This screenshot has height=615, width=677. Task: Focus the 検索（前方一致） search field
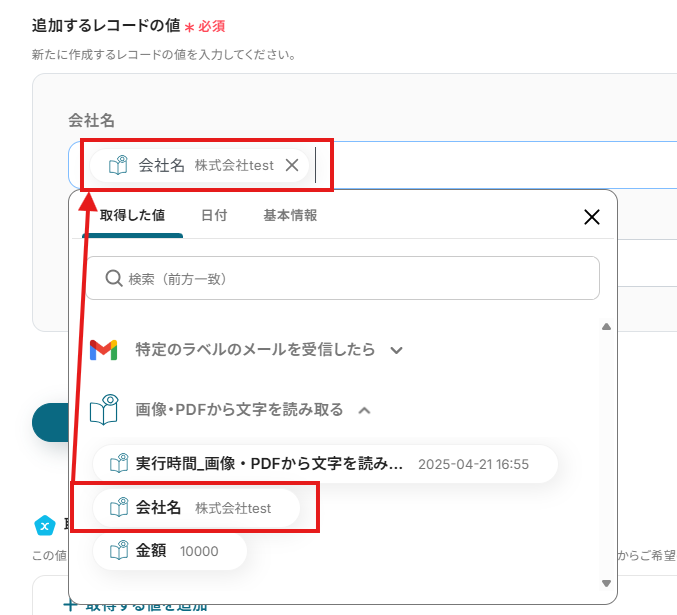[343, 278]
